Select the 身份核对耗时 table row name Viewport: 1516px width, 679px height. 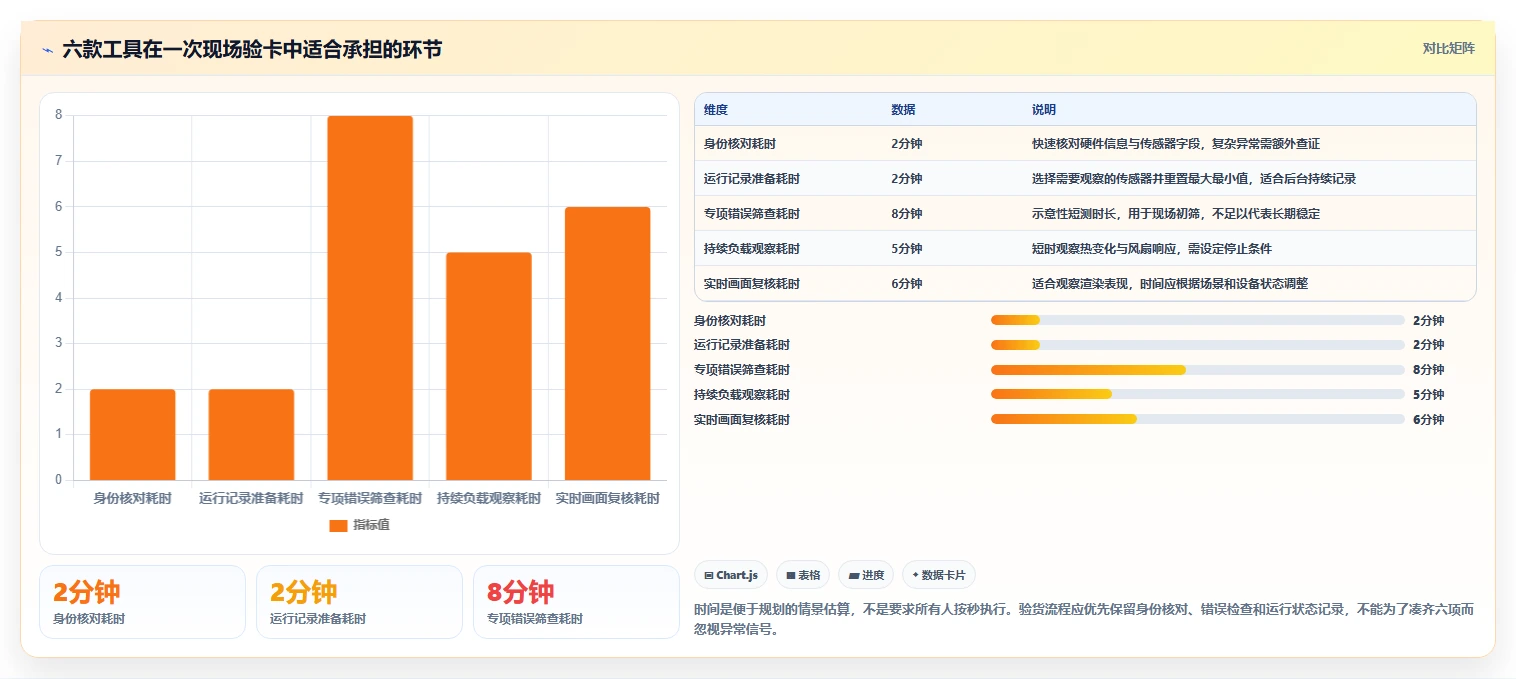pyautogui.click(x=738, y=144)
